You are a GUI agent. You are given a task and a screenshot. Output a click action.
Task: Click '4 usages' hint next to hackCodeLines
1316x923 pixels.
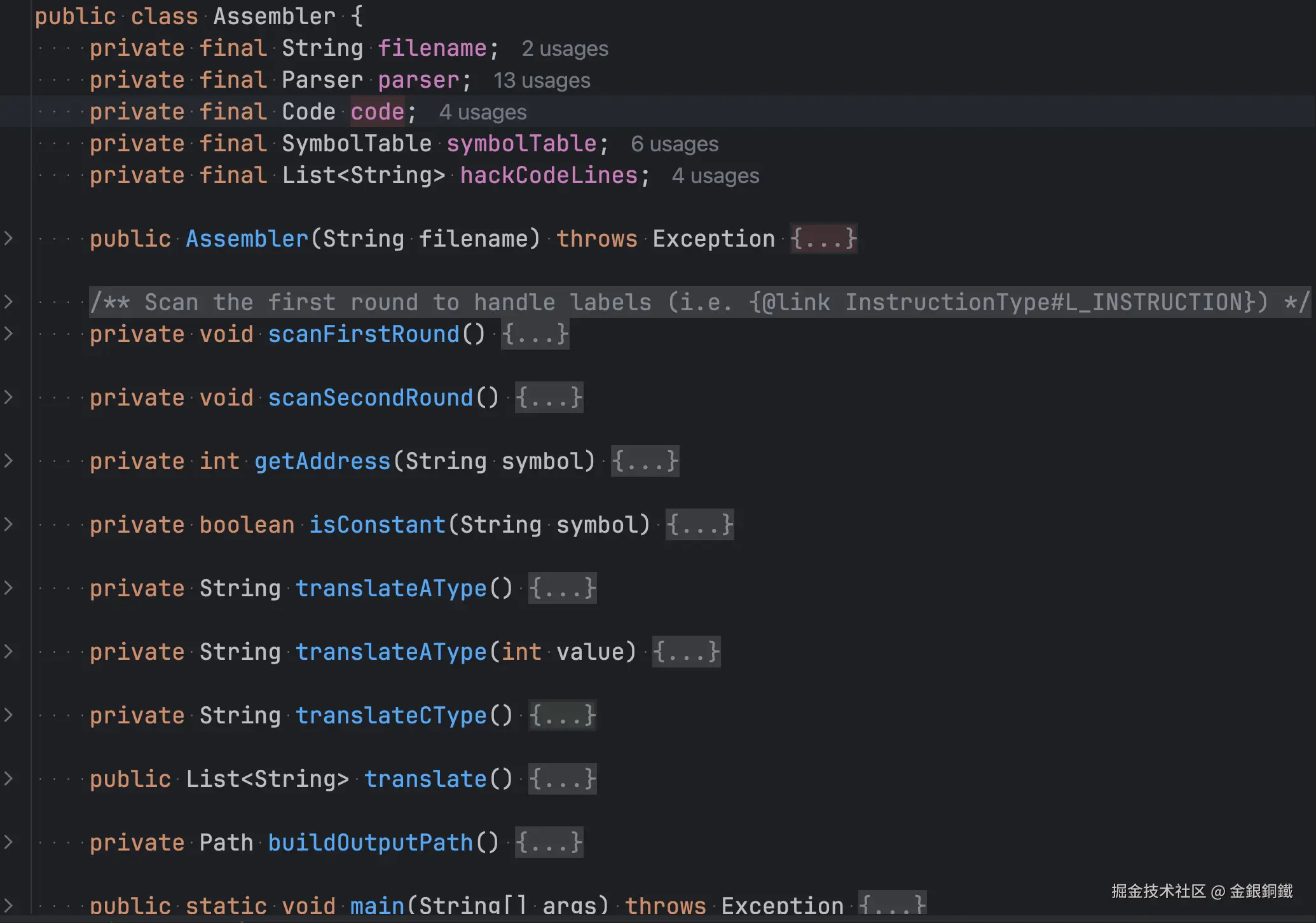pyautogui.click(x=715, y=176)
